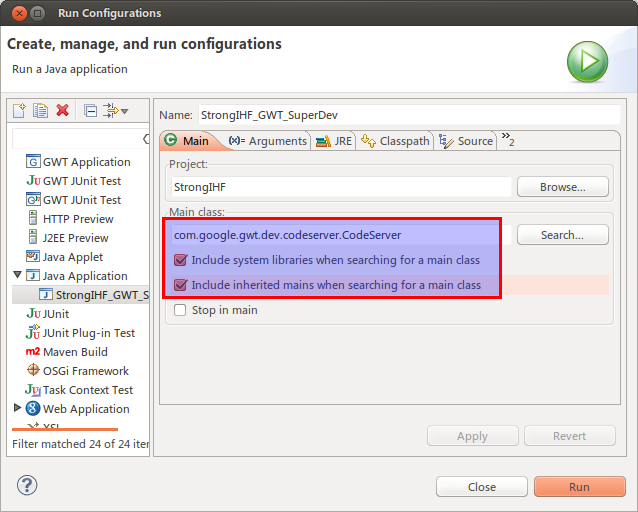Select first GWT JUnit Test entry icon
Image resolution: width=638 pixels, height=512 pixels.
click(x=33, y=180)
